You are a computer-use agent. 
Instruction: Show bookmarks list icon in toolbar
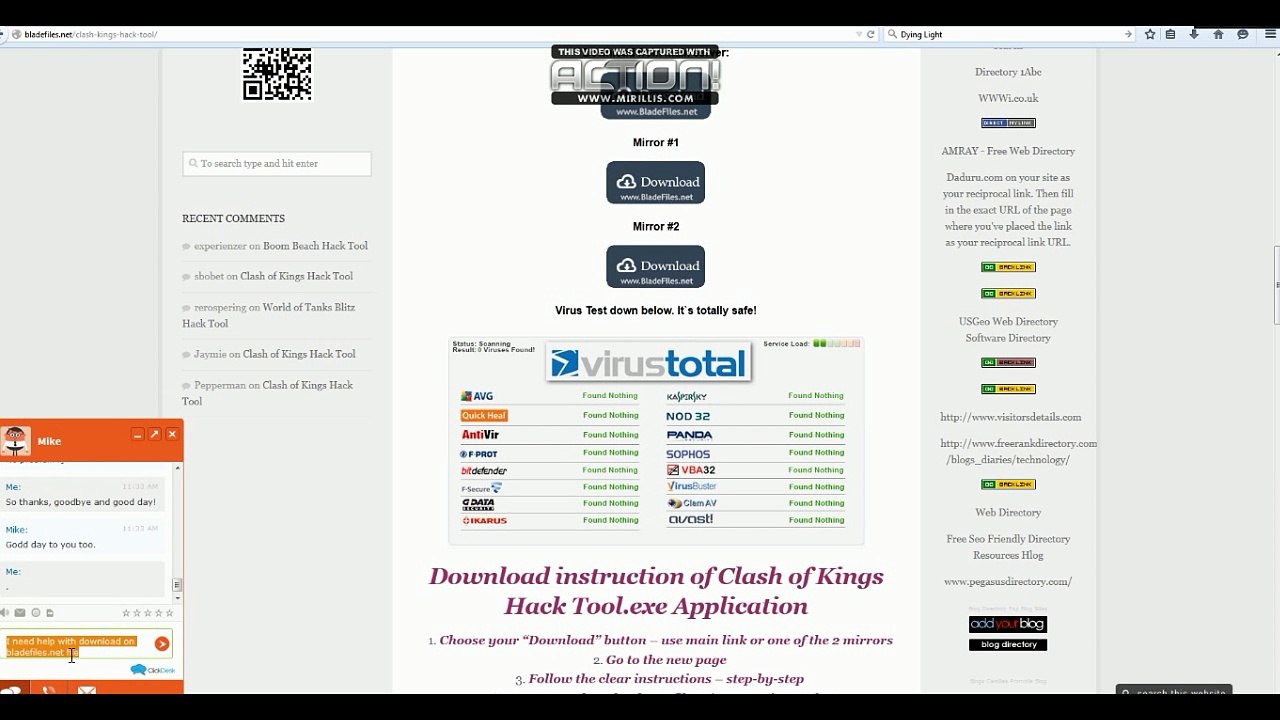pyautogui.click(x=1172, y=34)
